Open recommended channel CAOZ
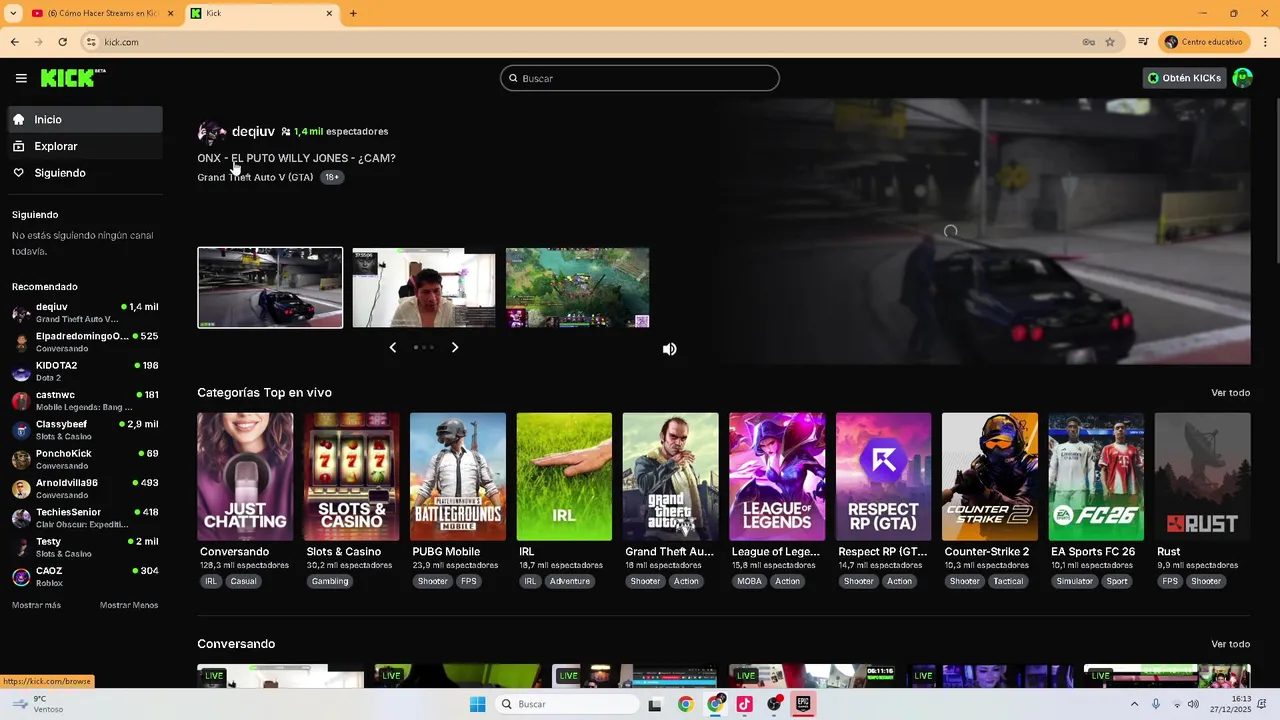1280x720 pixels. 85,576
